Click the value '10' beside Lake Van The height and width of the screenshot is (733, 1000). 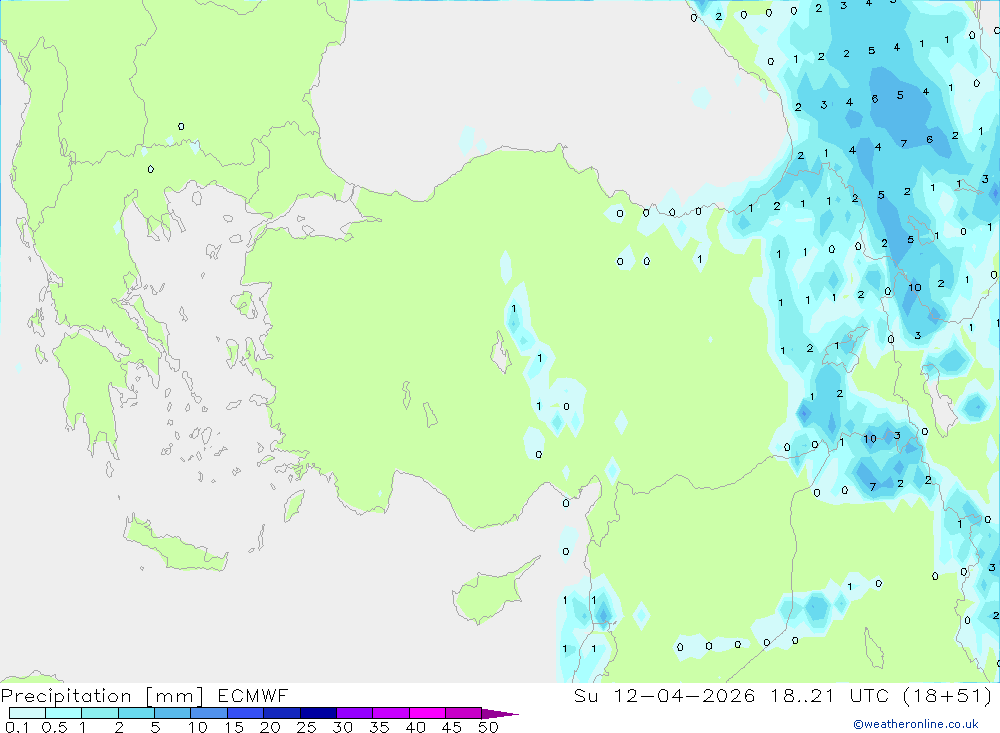pyautogui.click(x=915, y=288)
